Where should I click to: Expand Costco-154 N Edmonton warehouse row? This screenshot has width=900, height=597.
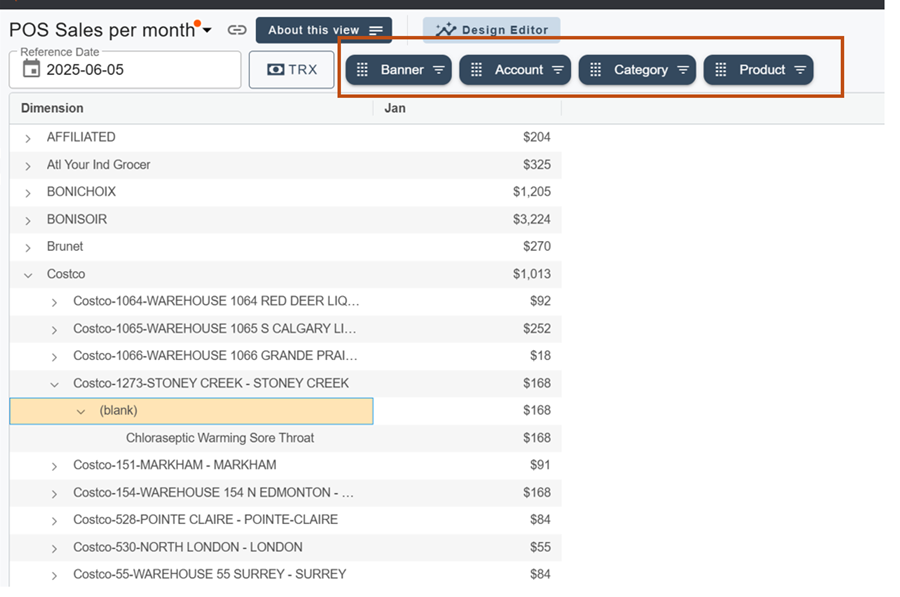(x=54, y=494)
